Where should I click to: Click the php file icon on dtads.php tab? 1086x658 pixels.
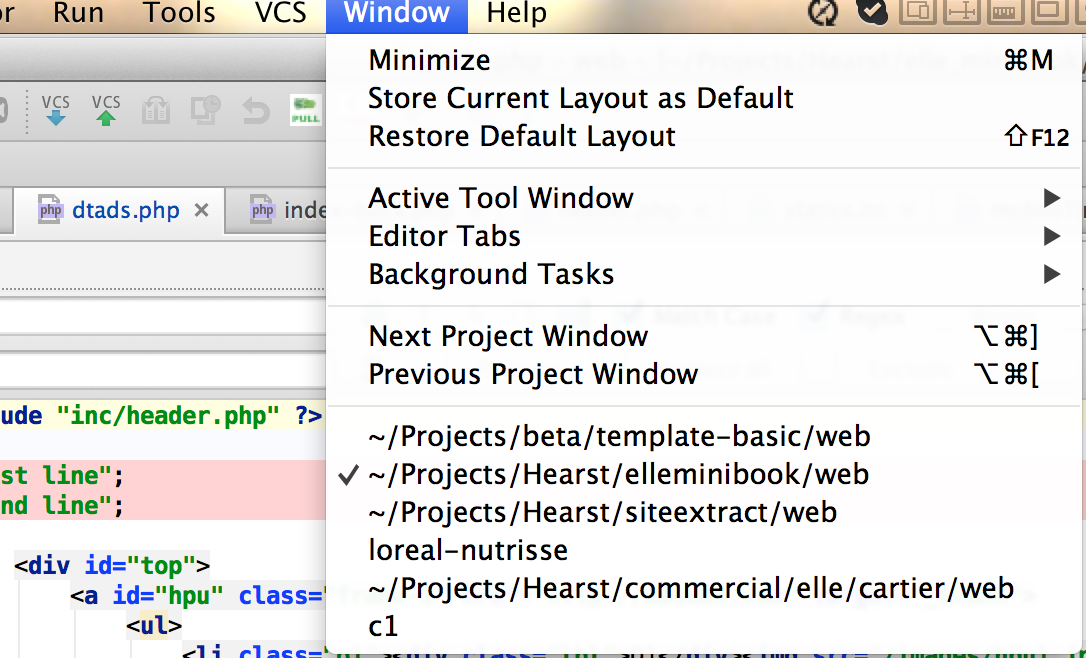pyautogui.click(x=51, y=210)
